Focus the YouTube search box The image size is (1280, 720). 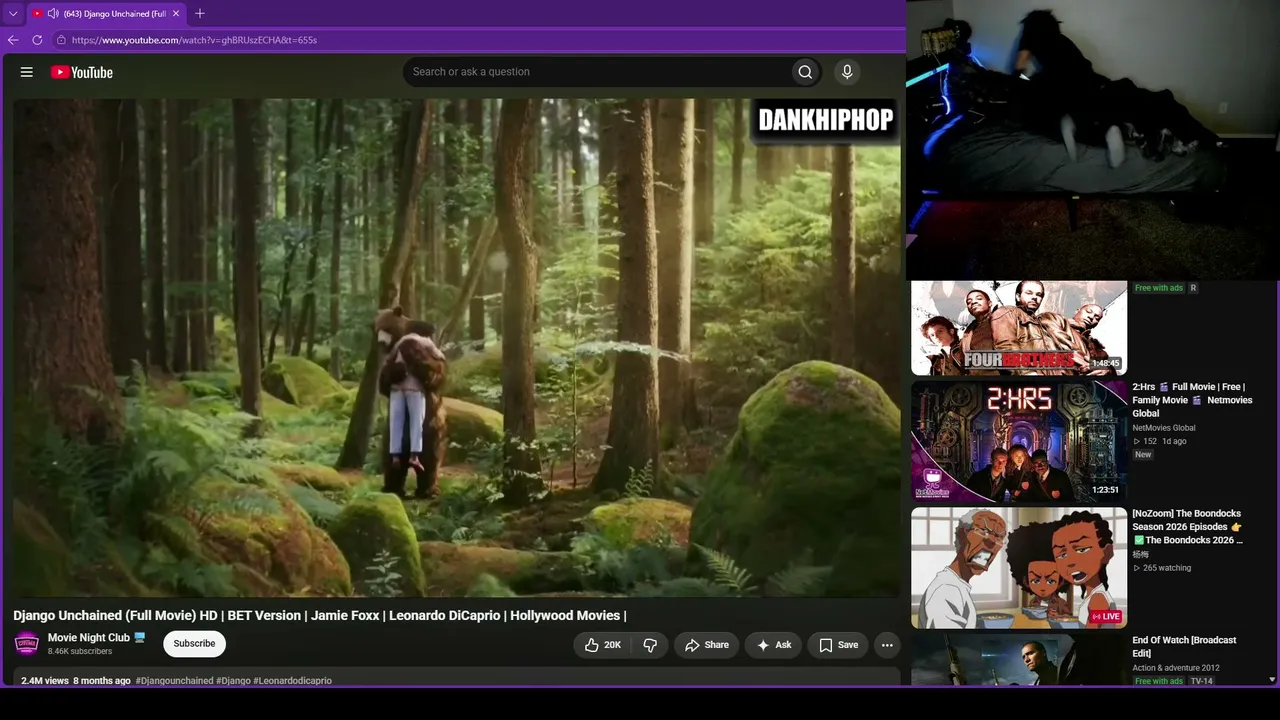tap(596, 72)
